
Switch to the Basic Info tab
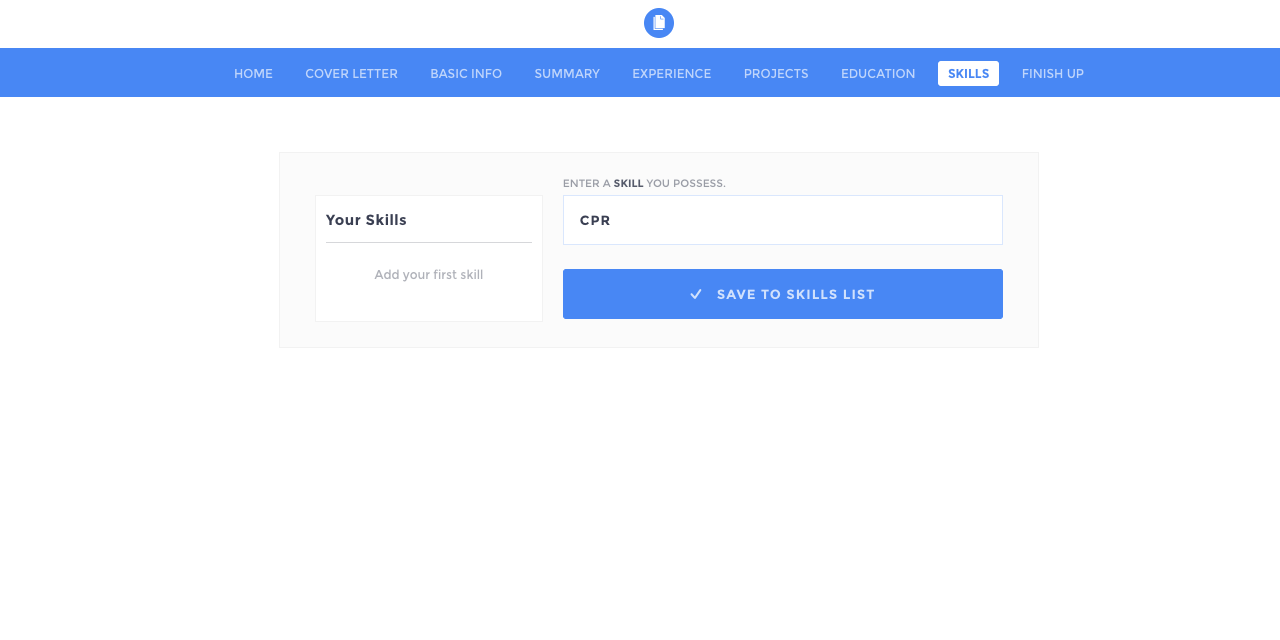coord(466,74)
